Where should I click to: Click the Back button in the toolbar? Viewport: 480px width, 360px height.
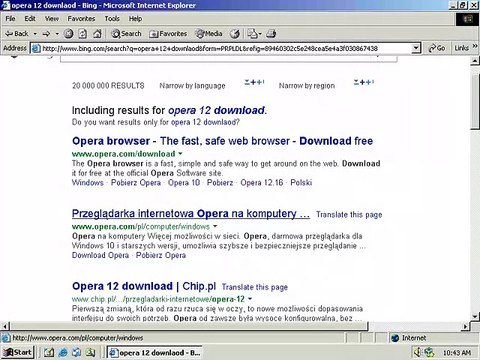pos(17,34)
